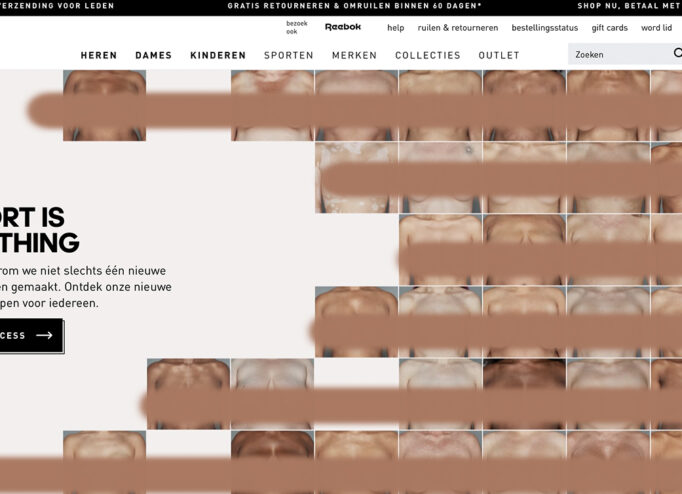Select SPORTEN in the navigation
The width and height of the screenshot is (682, 494).
(289, 56)
